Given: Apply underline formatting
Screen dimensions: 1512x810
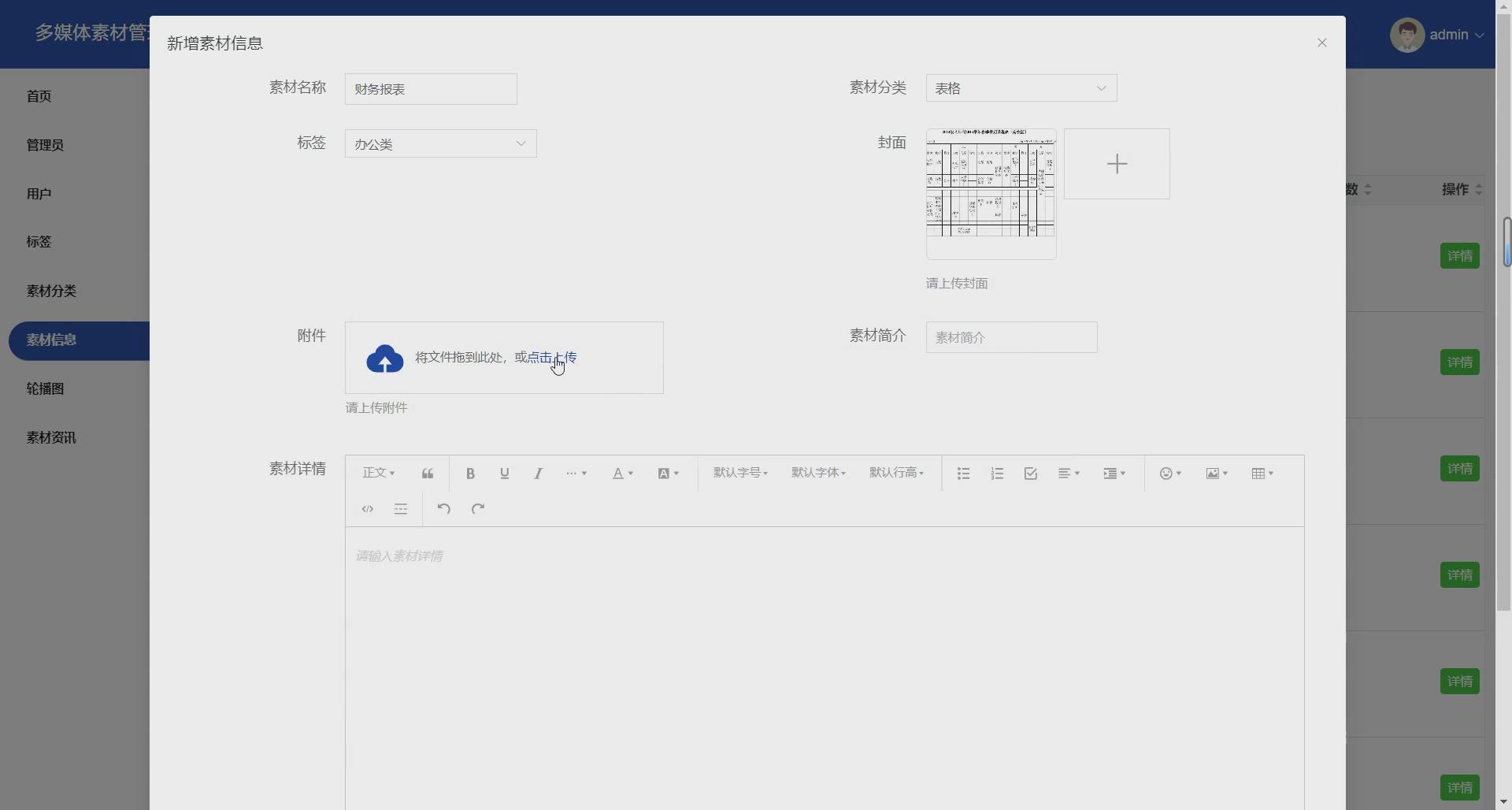Looking at the screenshot, I should (505, 473).
